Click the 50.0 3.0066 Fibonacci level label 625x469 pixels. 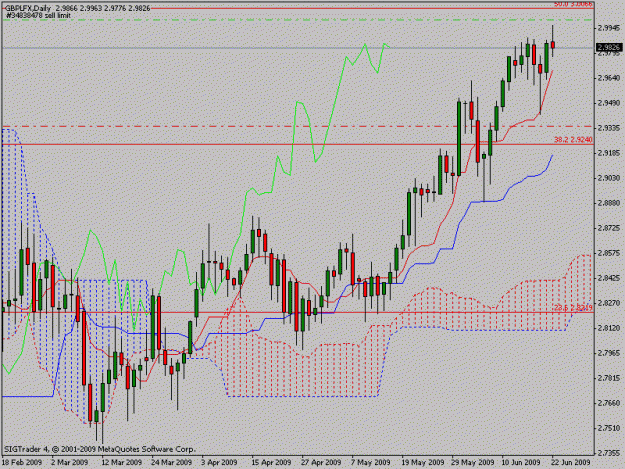pos(573,4)
